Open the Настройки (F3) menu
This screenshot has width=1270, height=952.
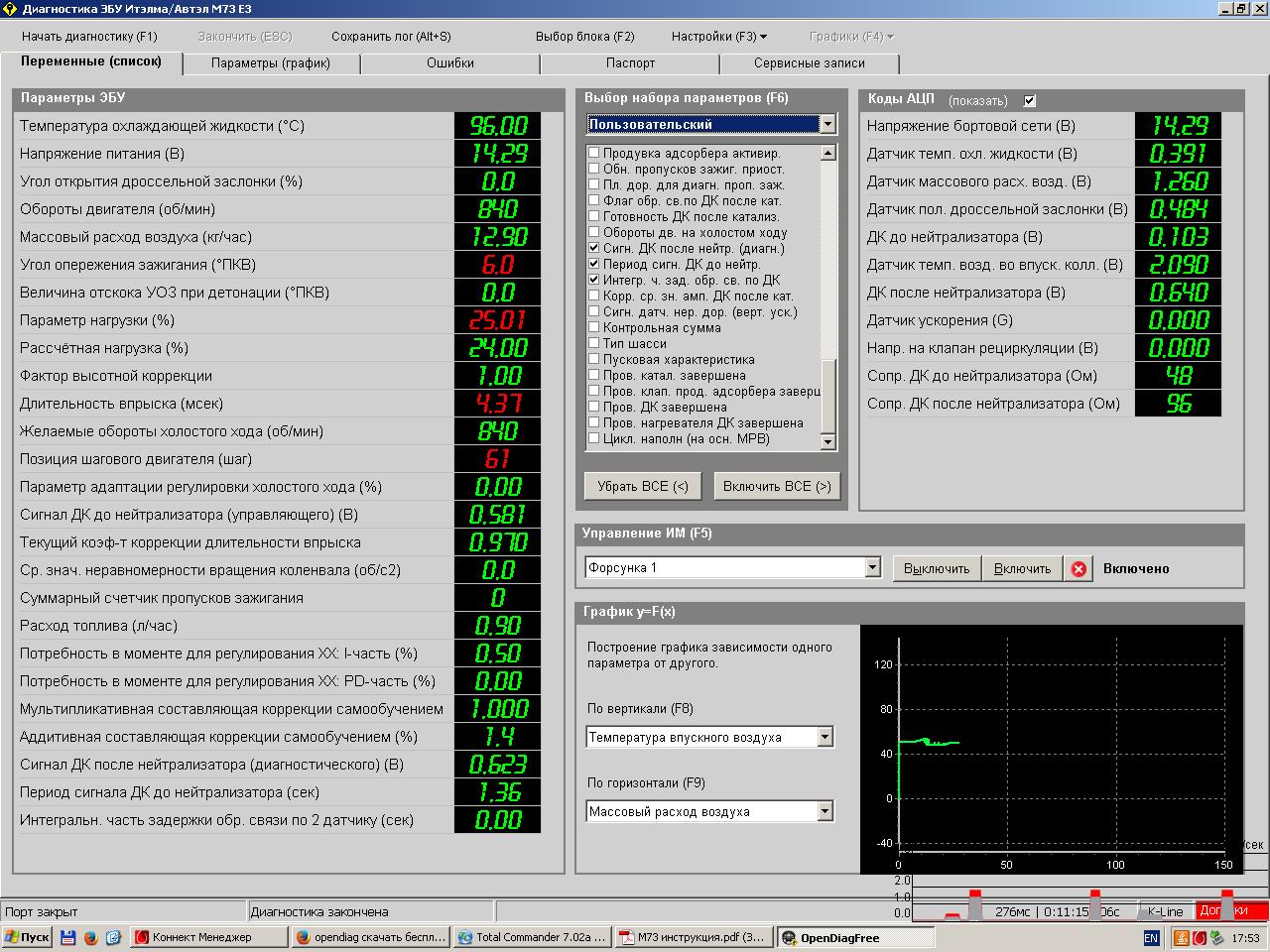coord(718,37)
